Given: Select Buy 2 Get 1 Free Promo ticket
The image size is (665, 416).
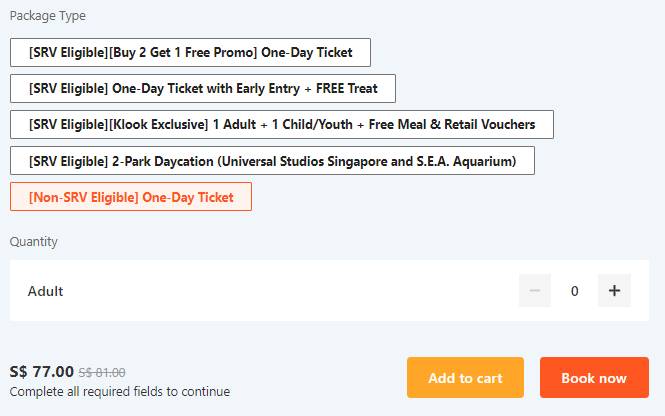Looking at the screenshot, I should (190, 52).
